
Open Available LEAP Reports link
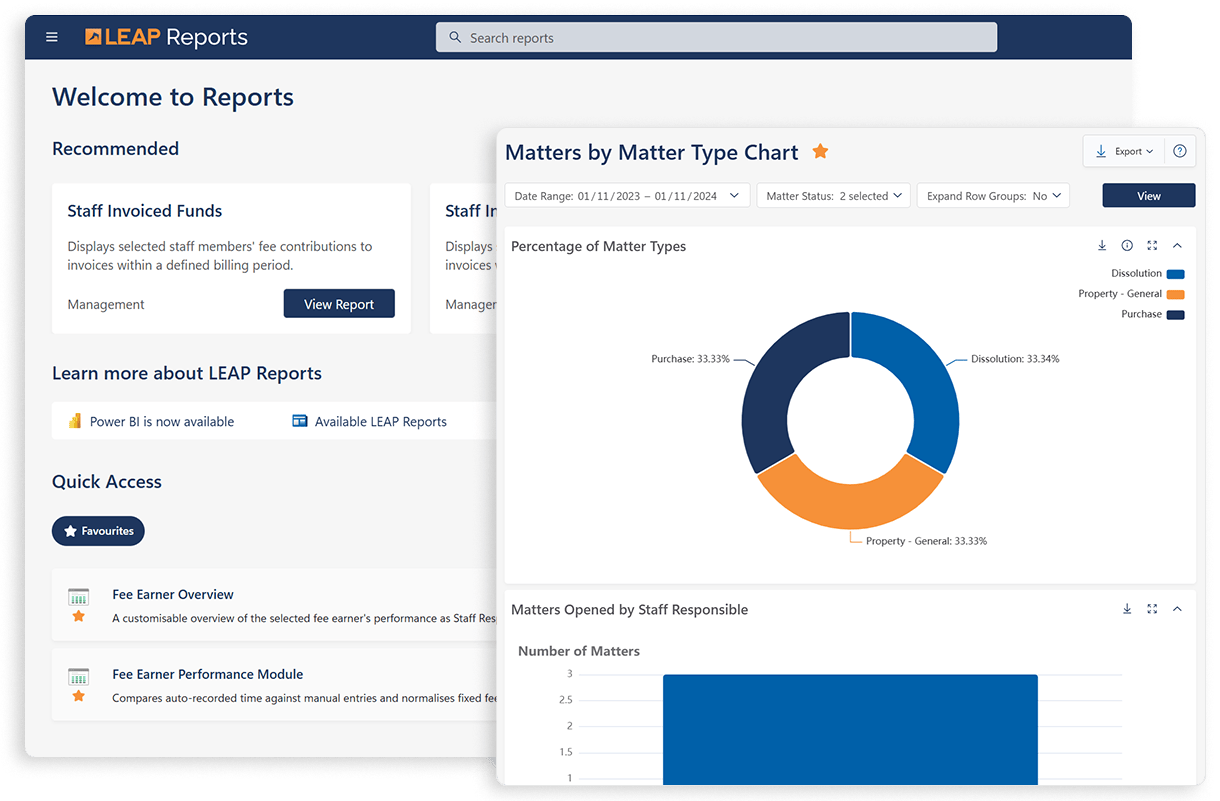pos(381,422)
